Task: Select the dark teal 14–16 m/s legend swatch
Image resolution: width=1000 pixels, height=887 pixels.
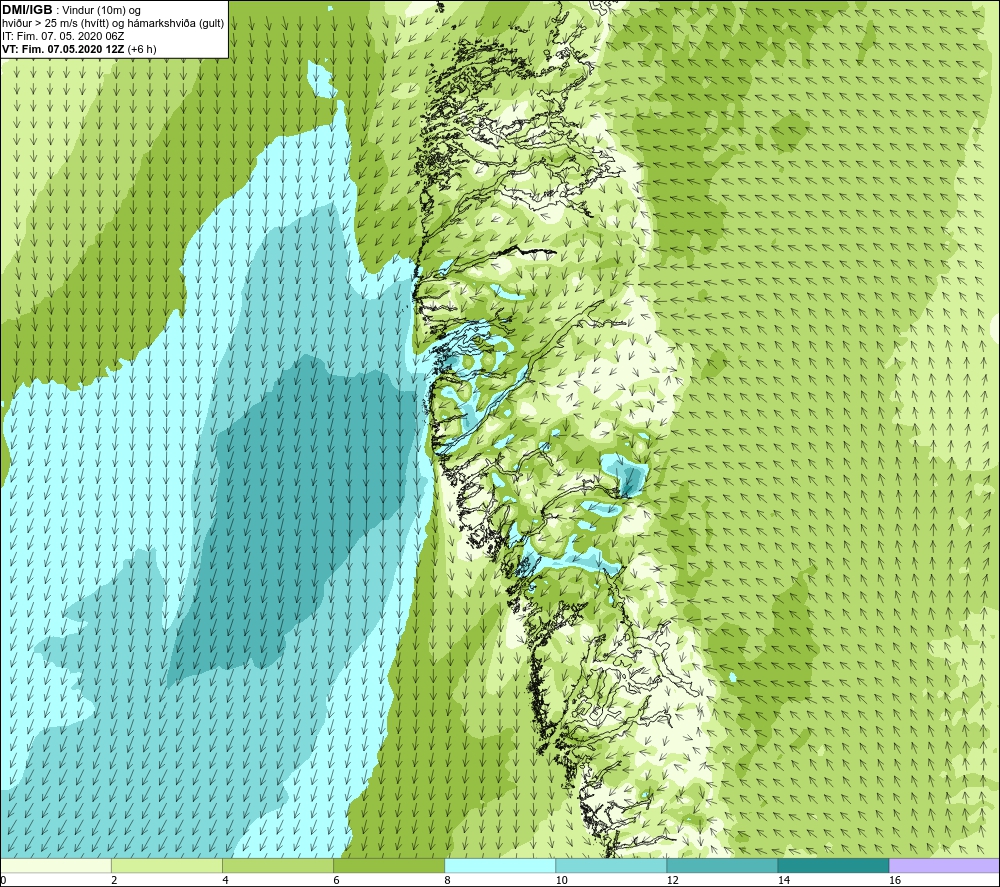Action: (833, 865)
